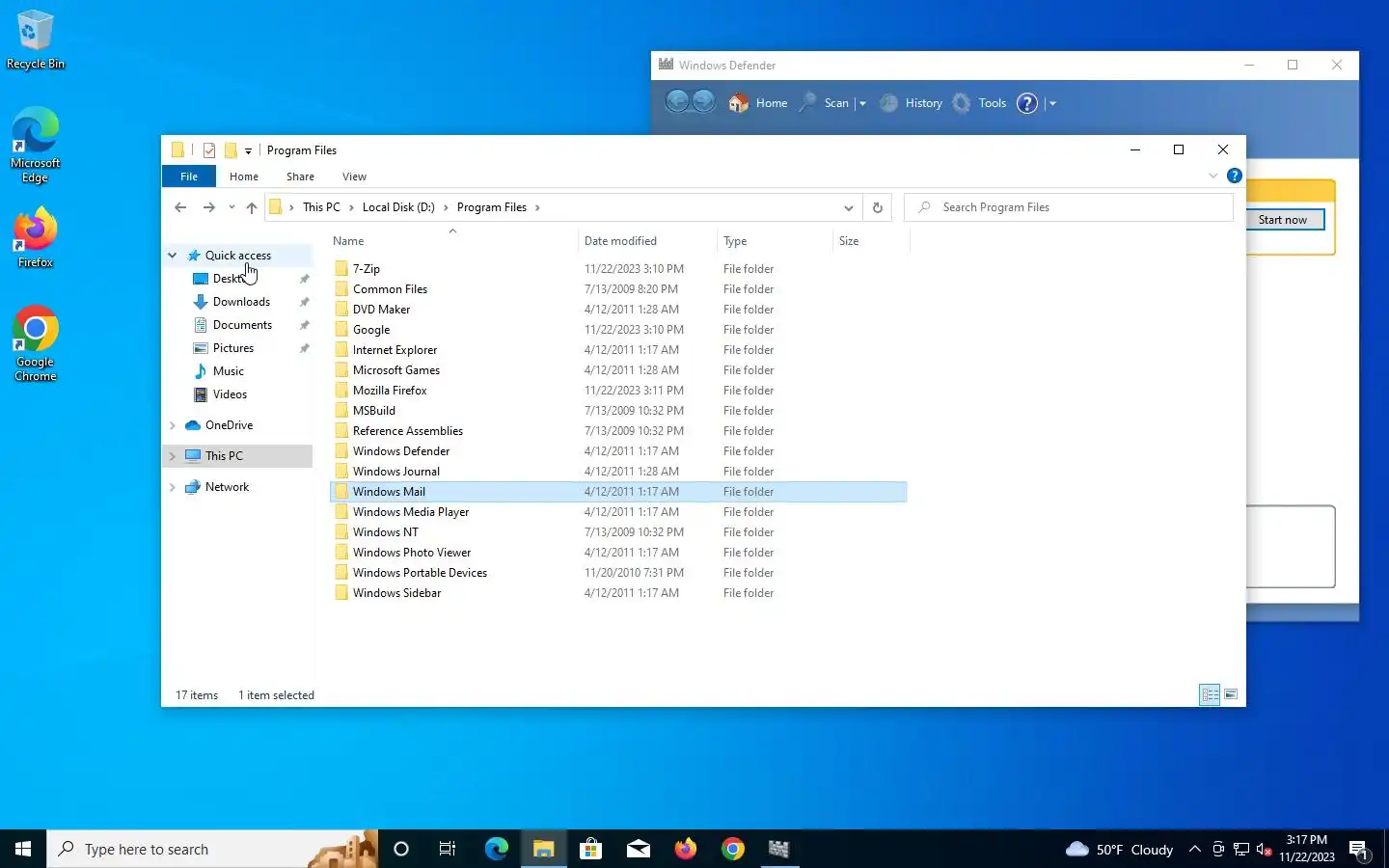Click Search Program Files box

[x=1069, y=207]
